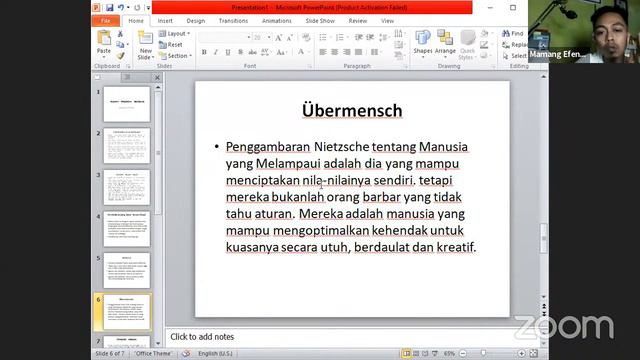
Task: Find text in the presentation
Action: point(513,33)
